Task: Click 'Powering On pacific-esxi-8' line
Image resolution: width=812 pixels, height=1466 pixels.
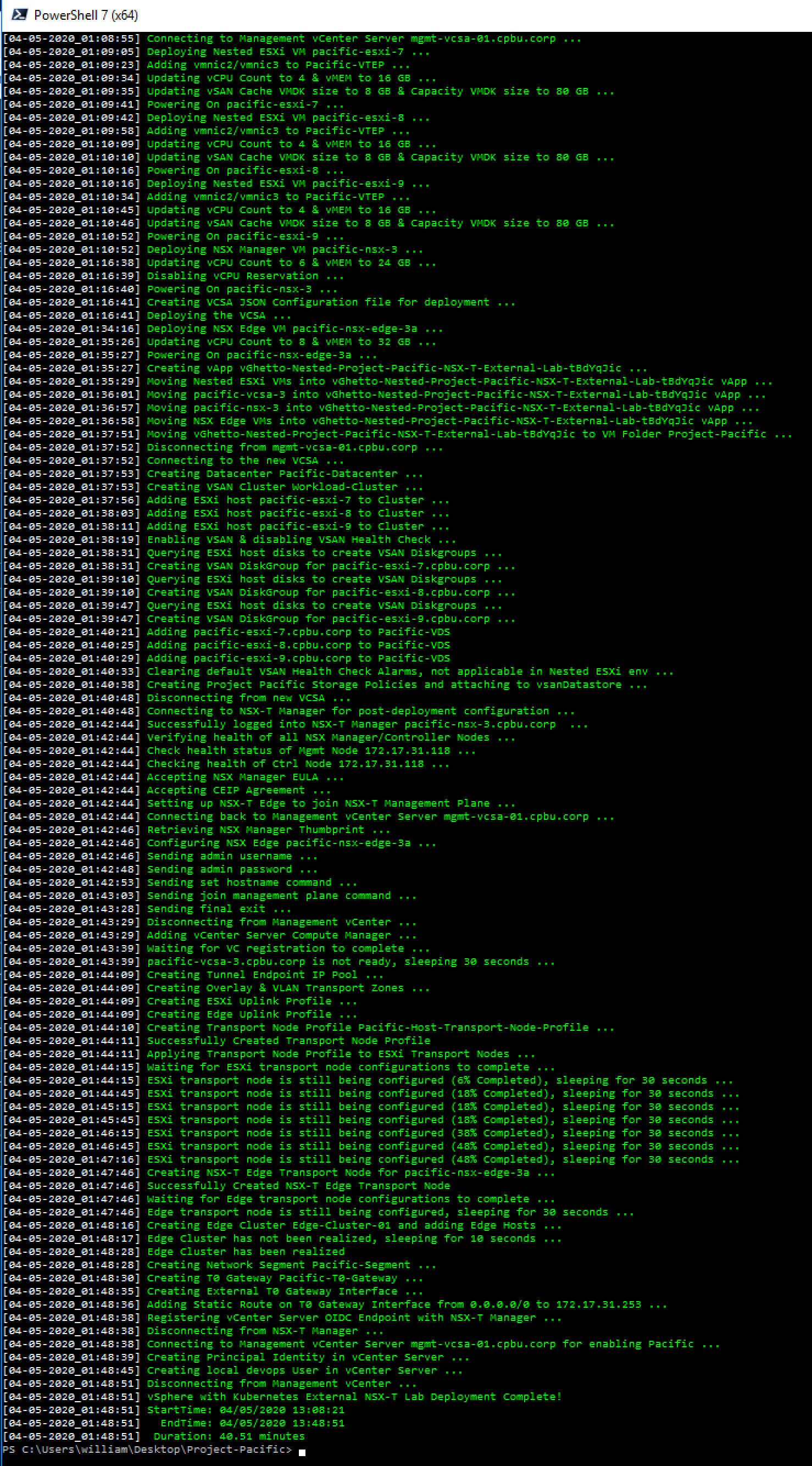Action: click(174, 171)
